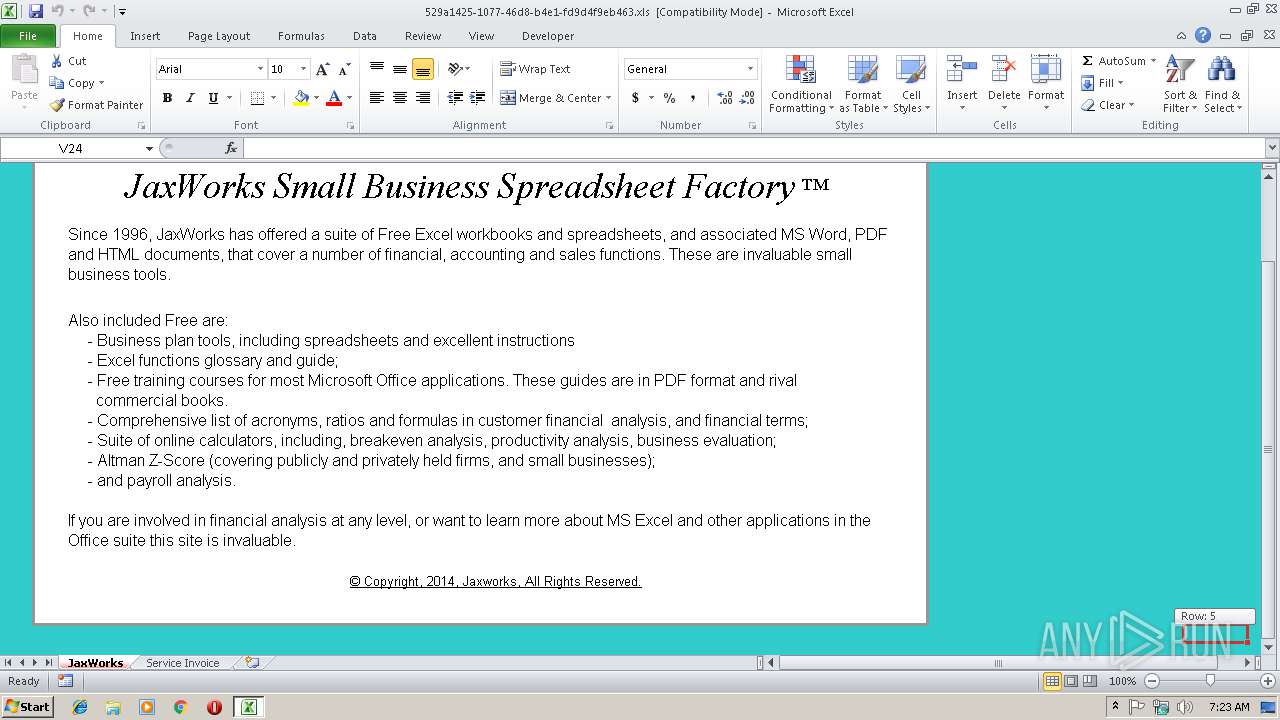Open the Orientation text angle icon

[455, 69]
